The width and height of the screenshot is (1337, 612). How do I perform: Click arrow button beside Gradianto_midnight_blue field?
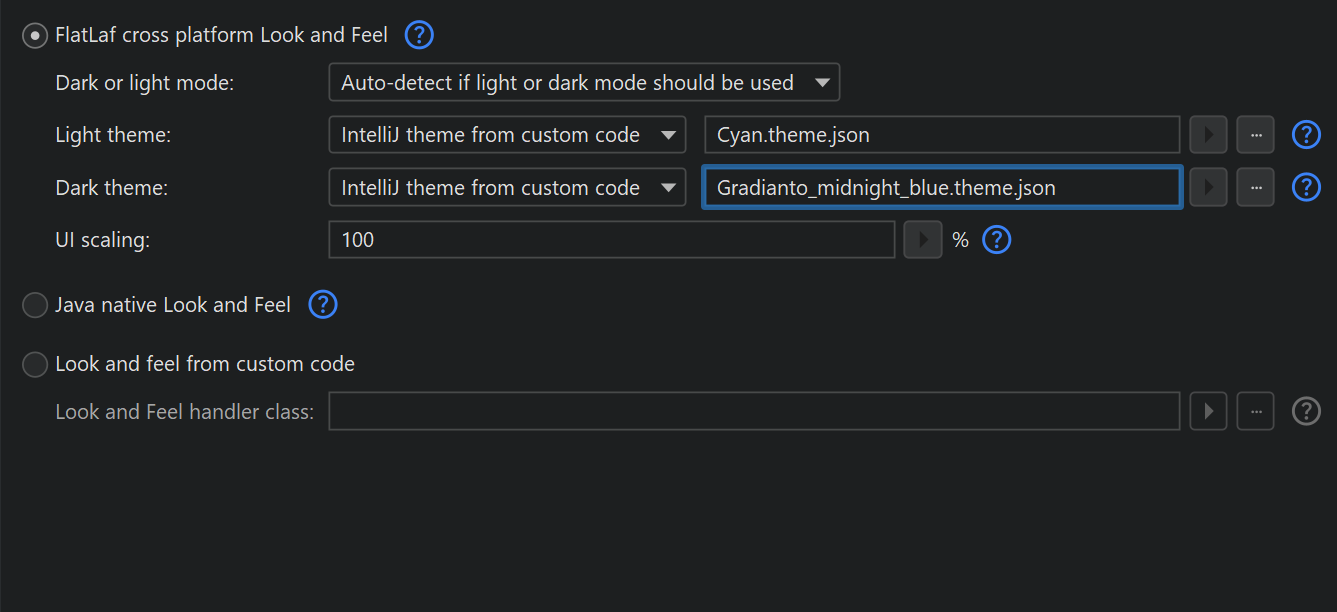pos(1208,187)
